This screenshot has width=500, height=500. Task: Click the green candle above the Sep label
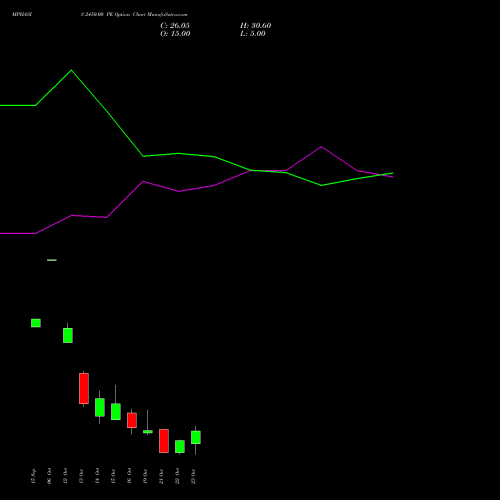pyautogui.click(x=36, y=323)
